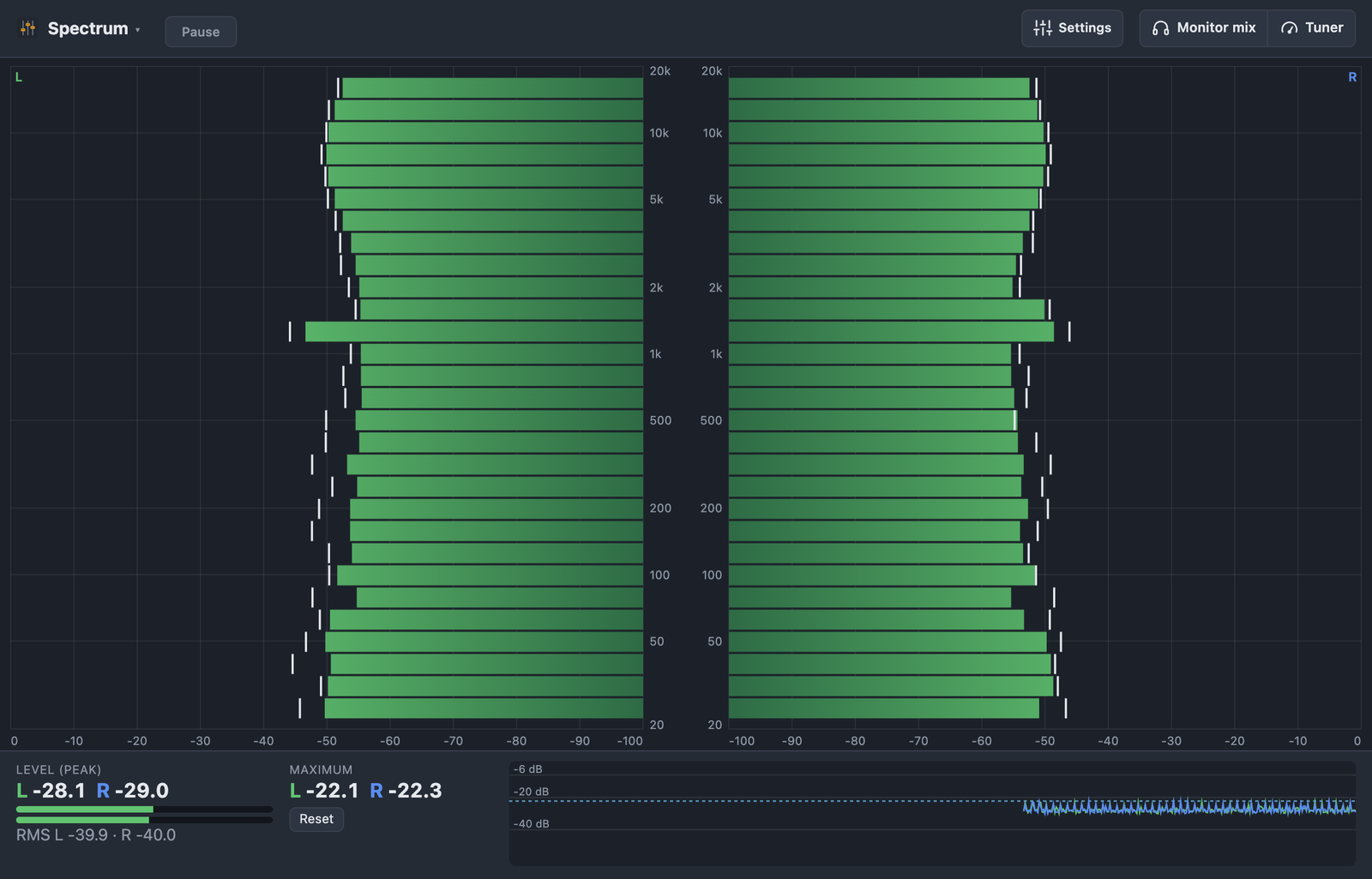
Task: Click the left channel peak level meter bar
Action: tap(144, 810)
